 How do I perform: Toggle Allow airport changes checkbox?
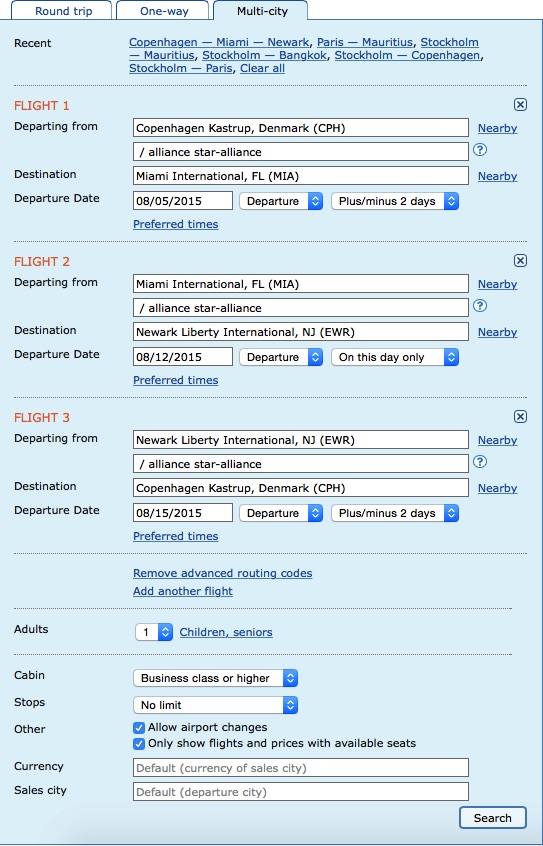point(139,728)
